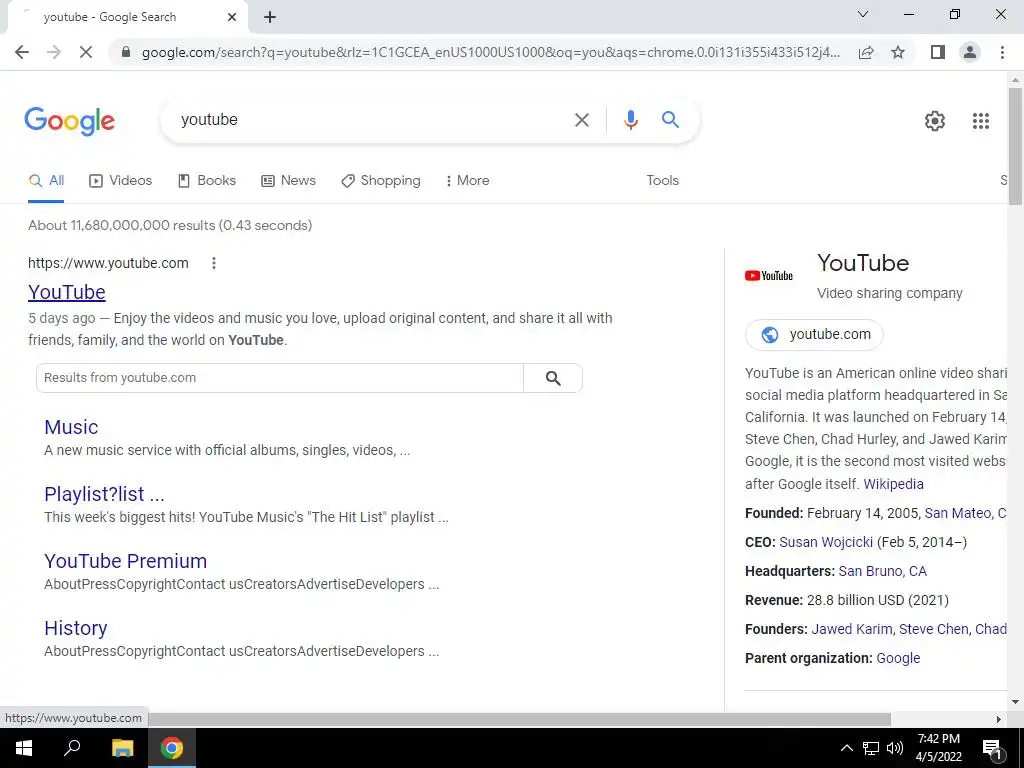The height and width of the screenshot is (768, 1024).
Task: Open Chrome profile avatar icon
Action: pos(970,52)
